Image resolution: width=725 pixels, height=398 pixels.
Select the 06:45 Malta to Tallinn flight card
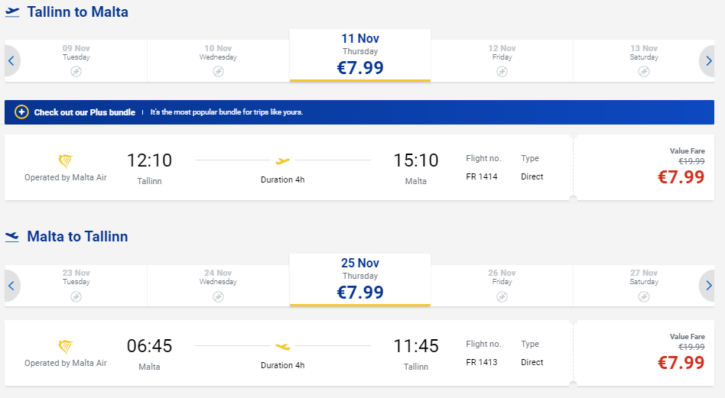click(x=289, y=353)
